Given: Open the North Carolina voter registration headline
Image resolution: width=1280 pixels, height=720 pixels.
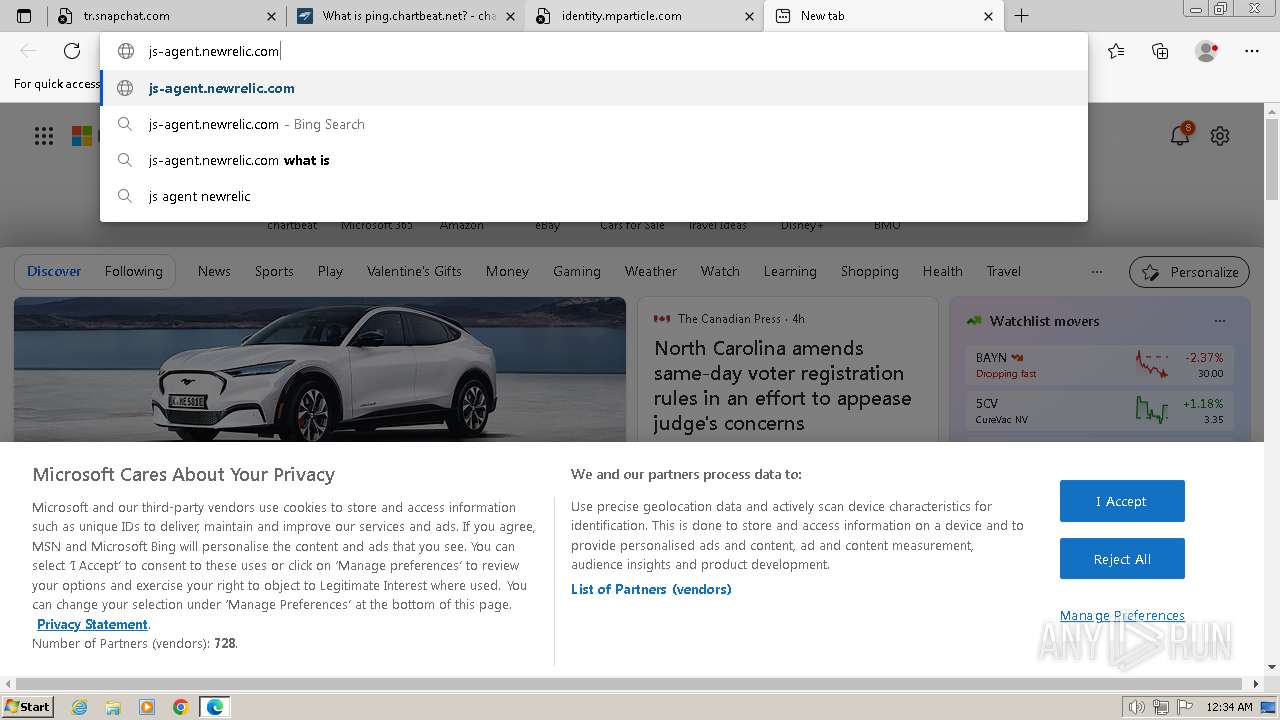Looking at the screenshot, I should coord(783,386).
